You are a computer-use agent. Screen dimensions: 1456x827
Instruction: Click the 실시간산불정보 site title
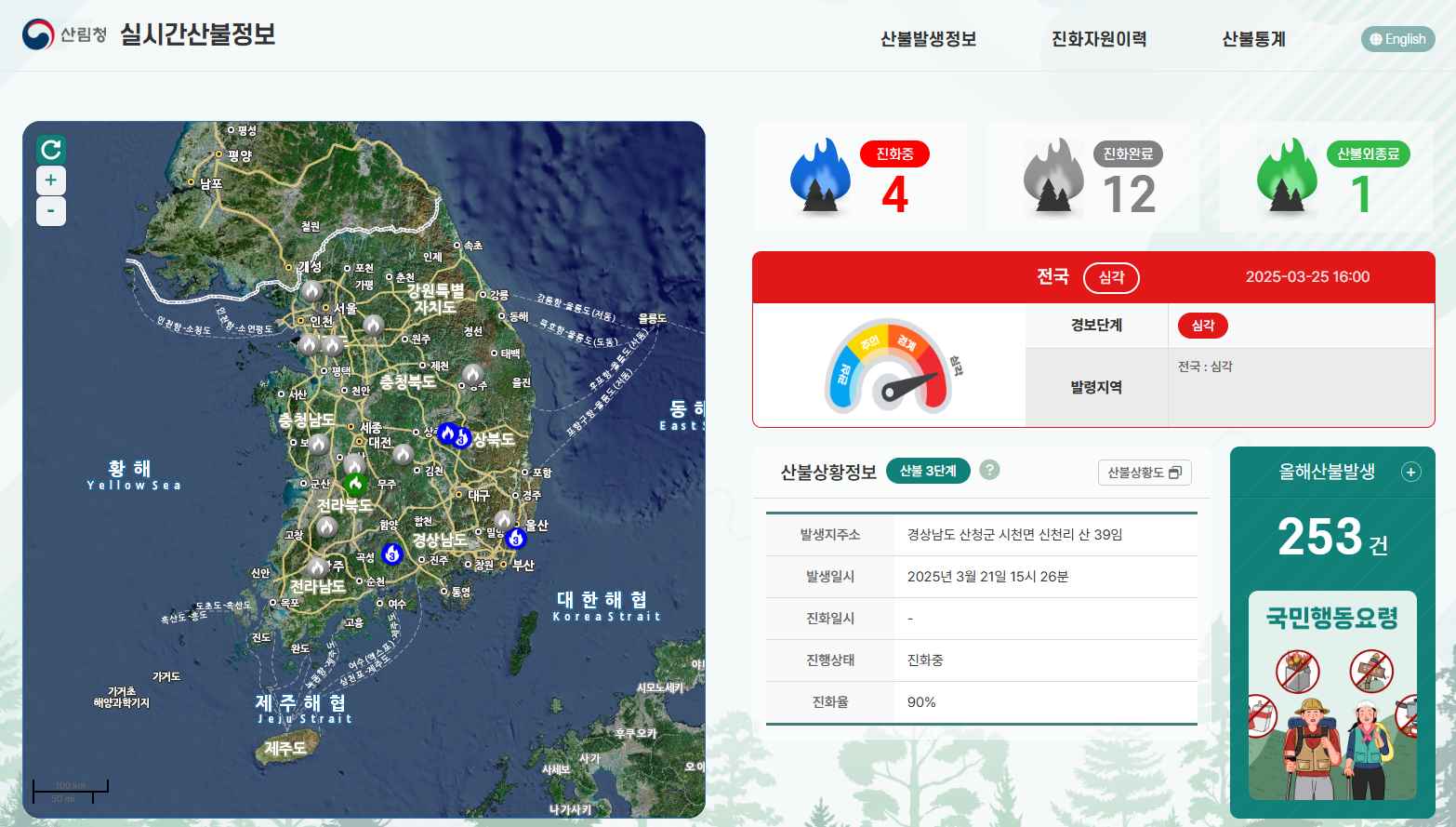click(x=197, y=34)
